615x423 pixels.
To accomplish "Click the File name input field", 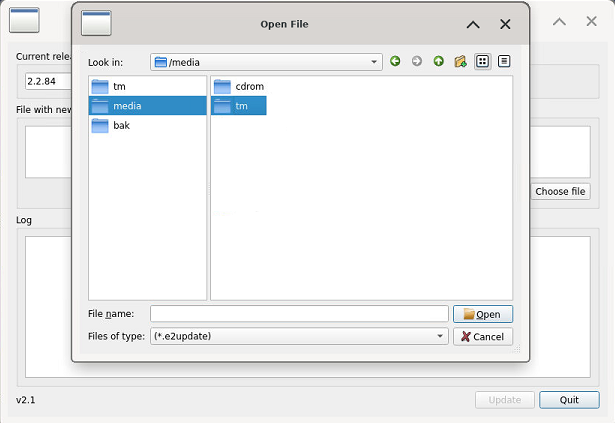I will click(299, 314).
